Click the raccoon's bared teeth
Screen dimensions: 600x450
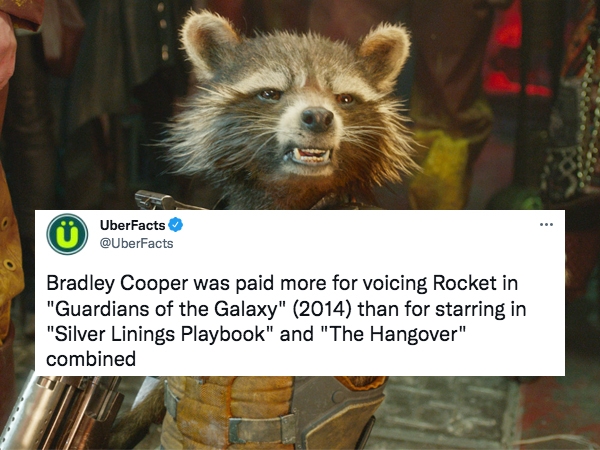(310, 155)
